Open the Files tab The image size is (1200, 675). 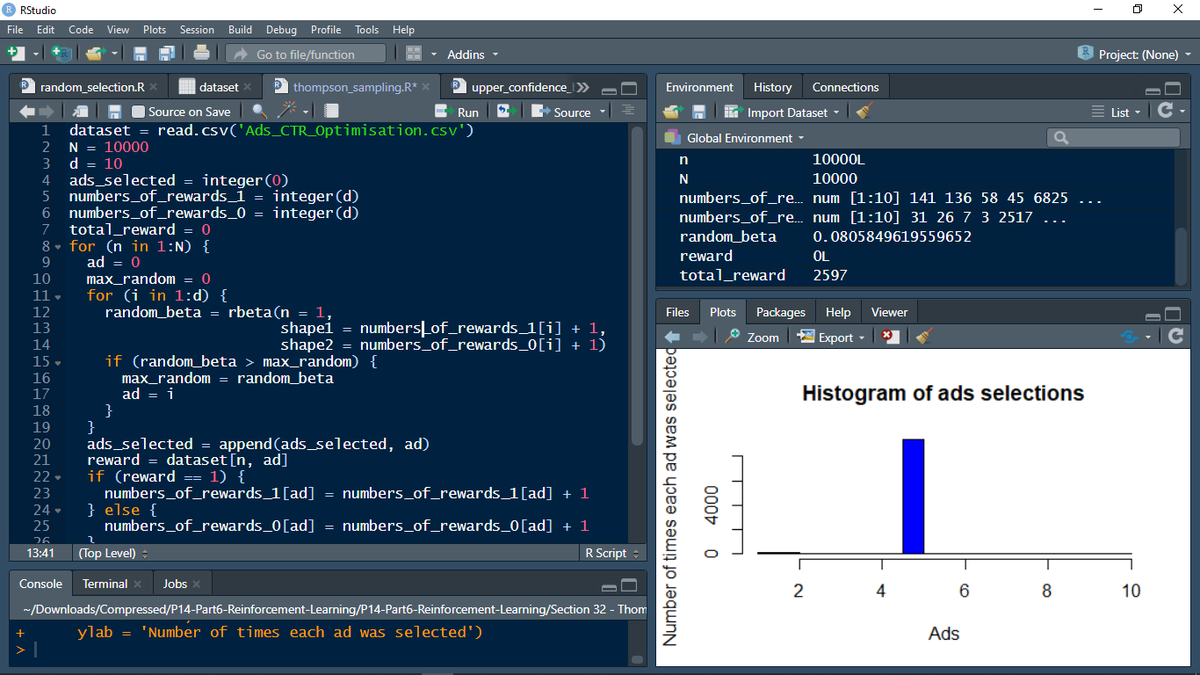677,312
